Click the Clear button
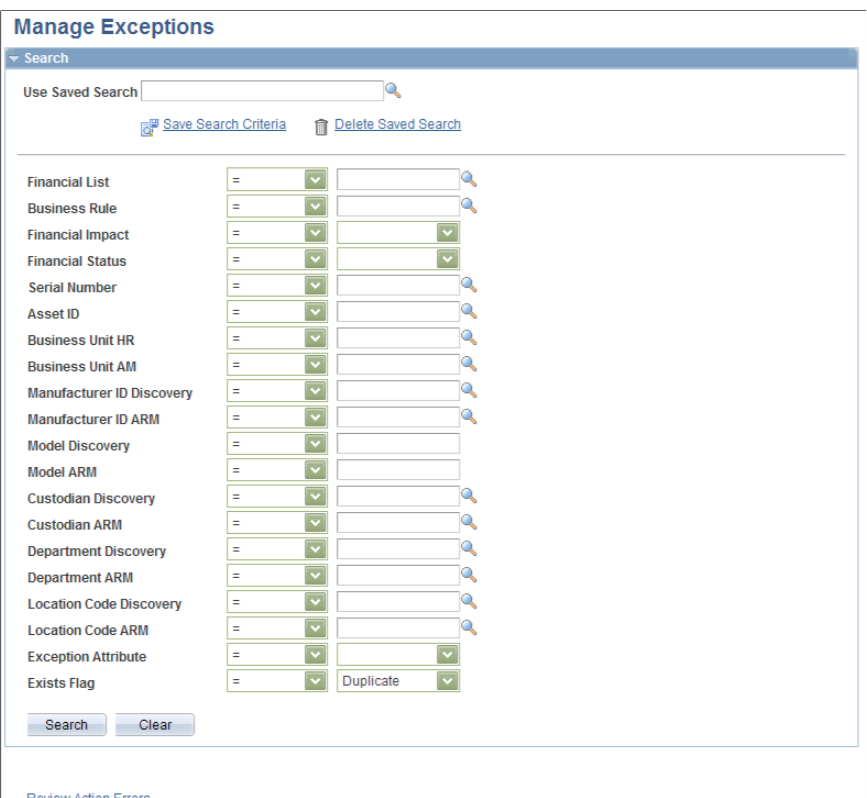The height and width of the screenshot is (798, 867). point(154,724)
